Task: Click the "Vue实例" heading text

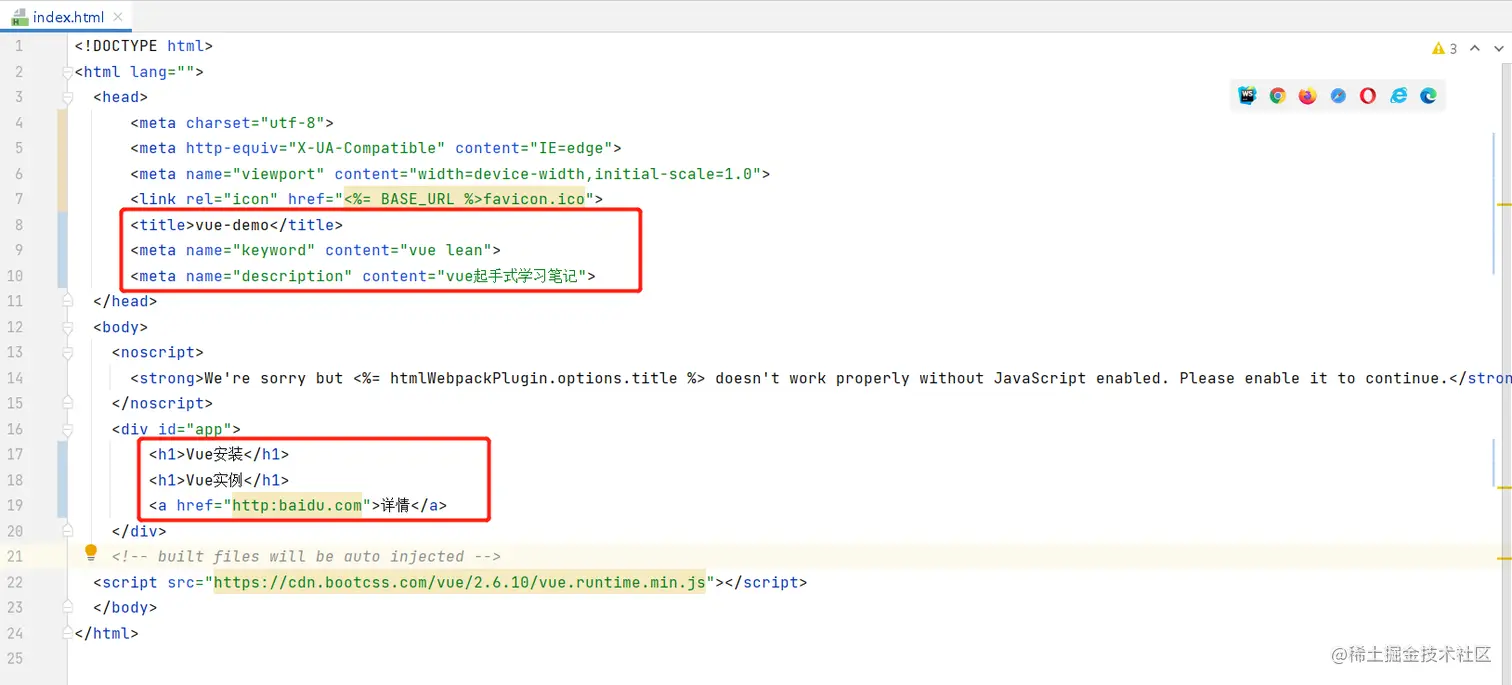Action: (215, 480)
